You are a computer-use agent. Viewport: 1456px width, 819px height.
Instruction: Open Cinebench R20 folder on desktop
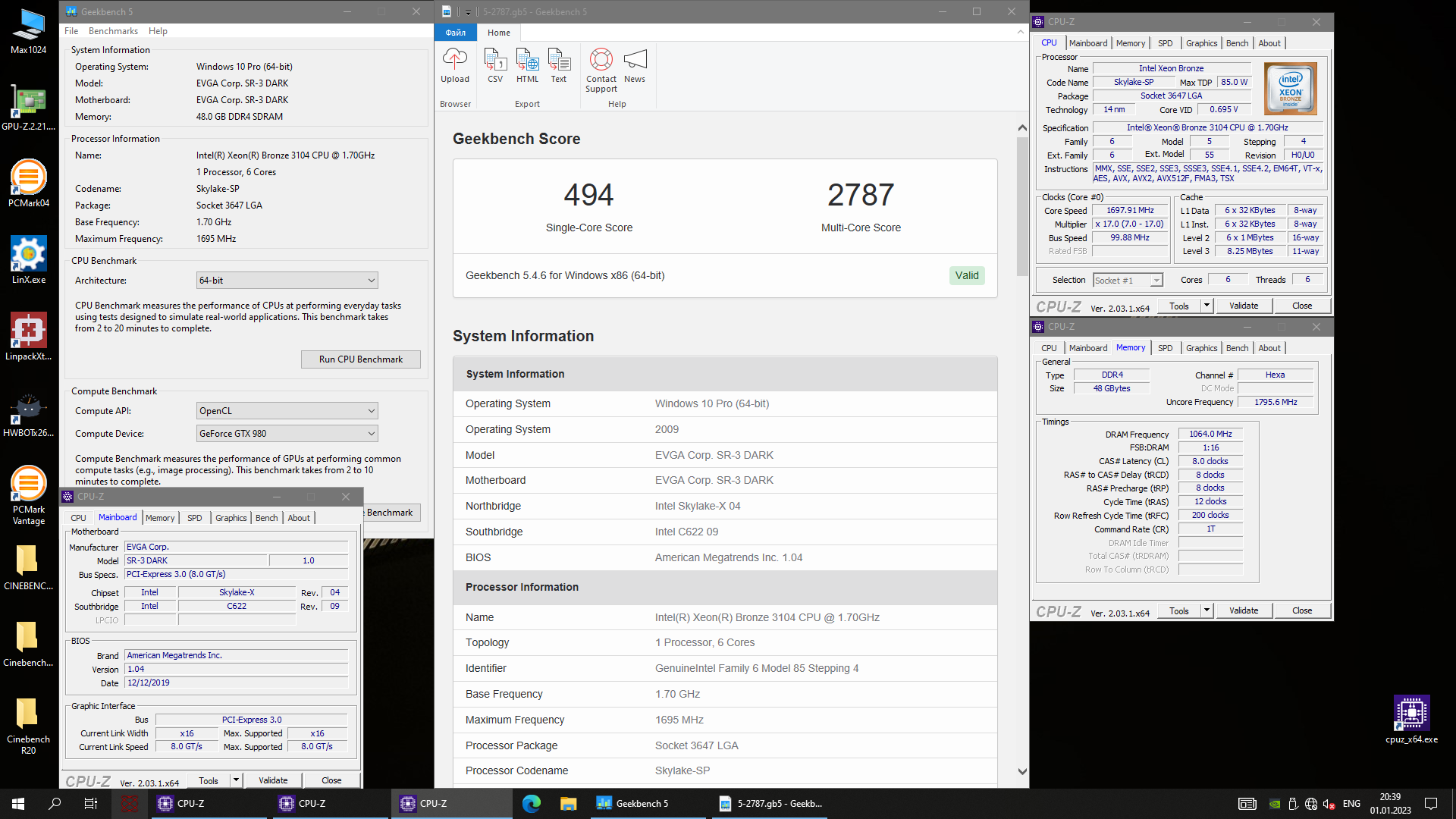pyautogui.click(x=28, y=726)
